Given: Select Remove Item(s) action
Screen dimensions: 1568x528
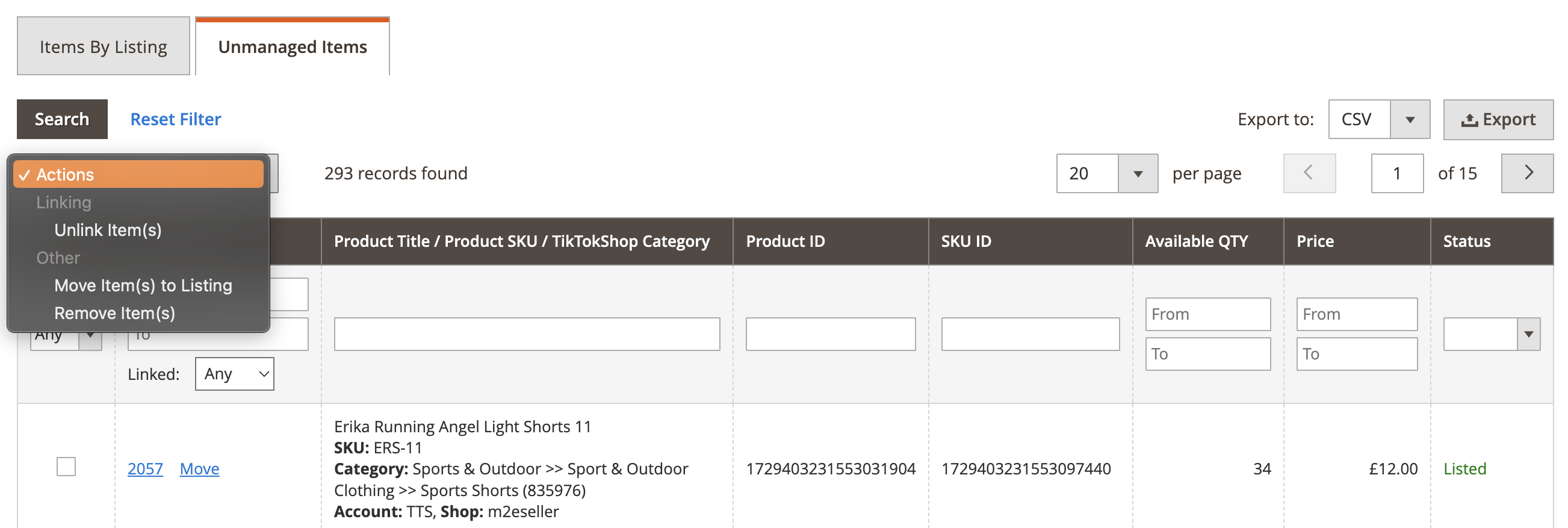Looking at the screenshot, I should 114,313.
